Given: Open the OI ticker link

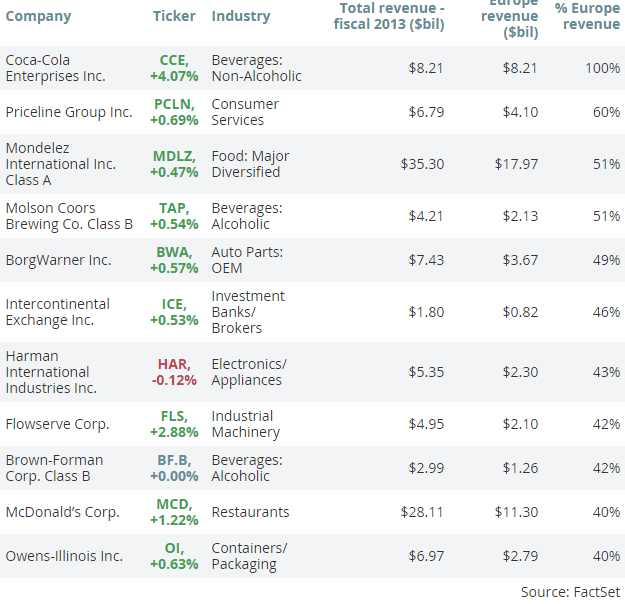Looking at the screenshot, I should click(175, 548).
